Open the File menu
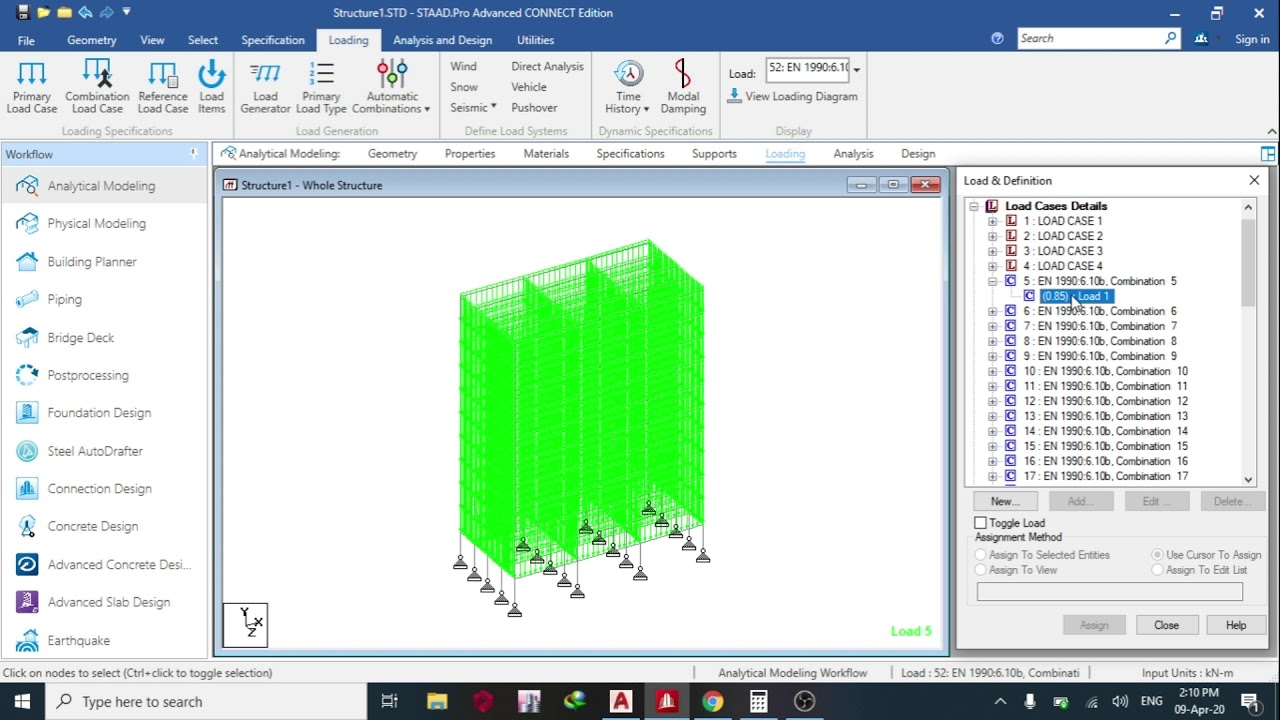1280x720 pixels. [x=26, y=40]
